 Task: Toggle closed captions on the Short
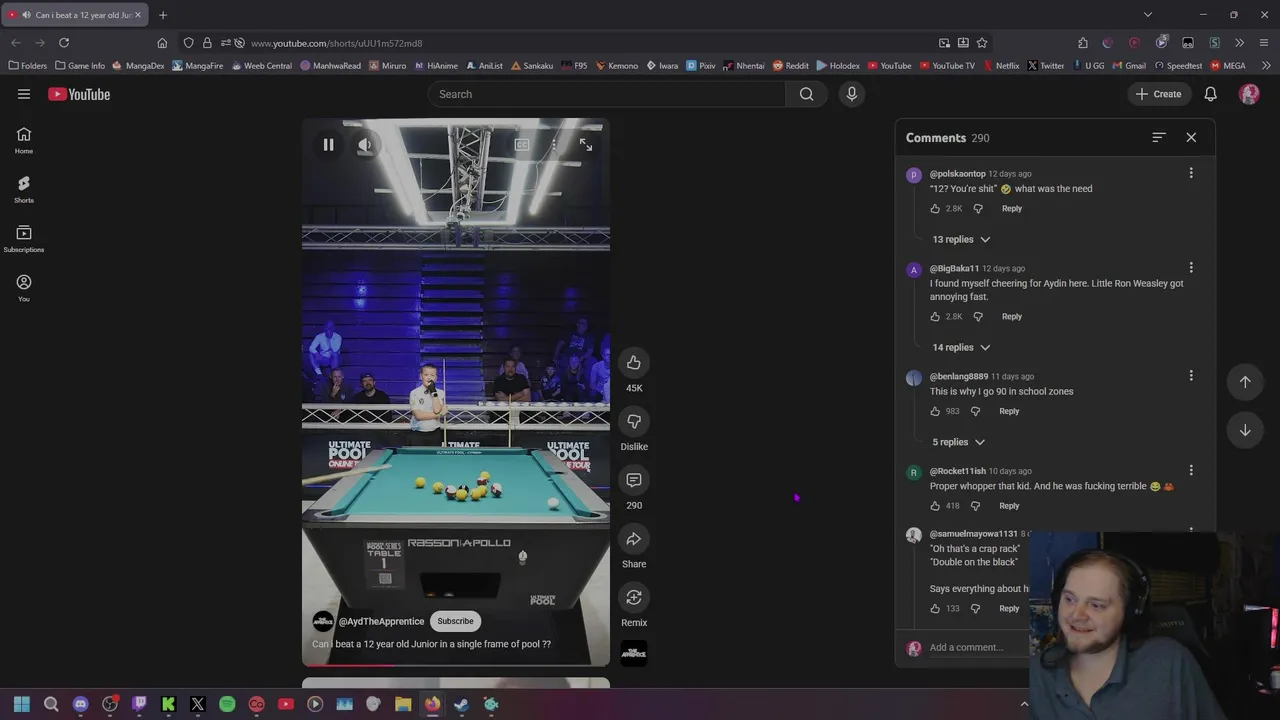pos(522,145)
